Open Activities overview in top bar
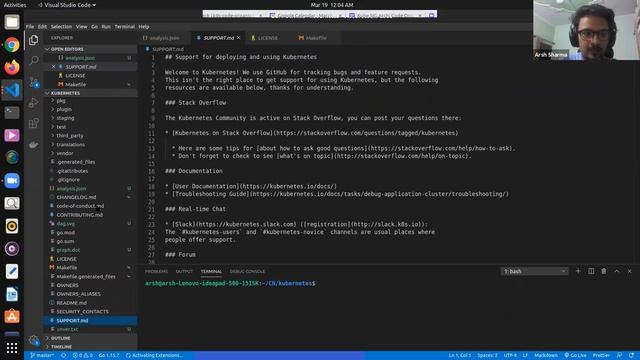Screen dimensions: 640x360 15,5
